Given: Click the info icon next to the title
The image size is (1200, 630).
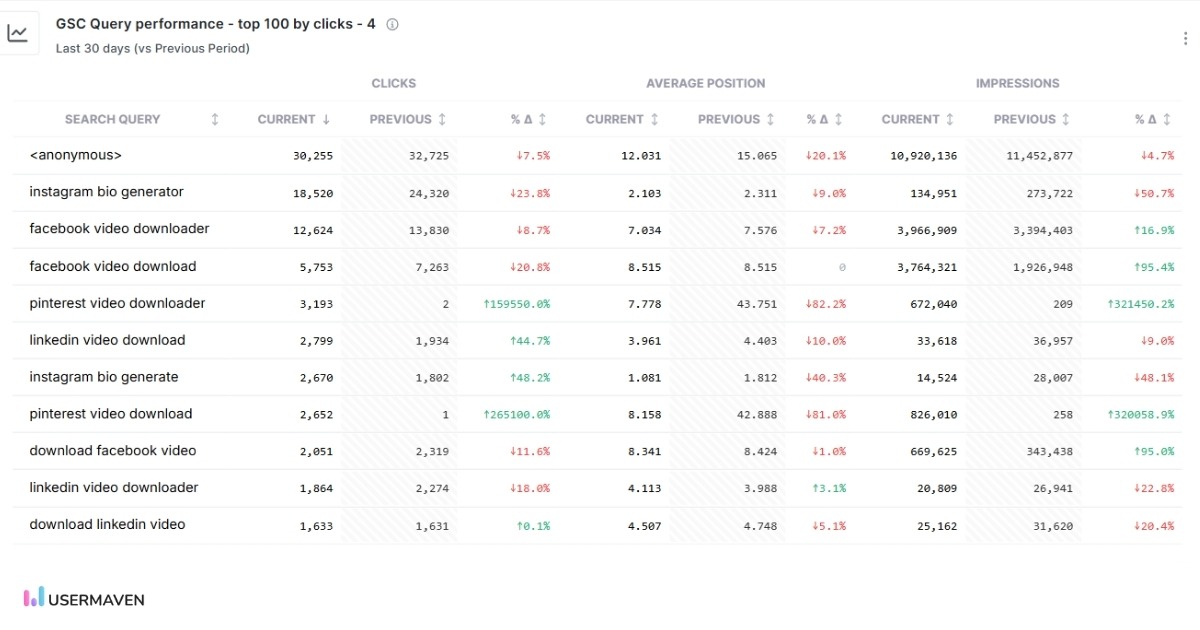Looking at the screenshot, I should click(x=392, y=25).
